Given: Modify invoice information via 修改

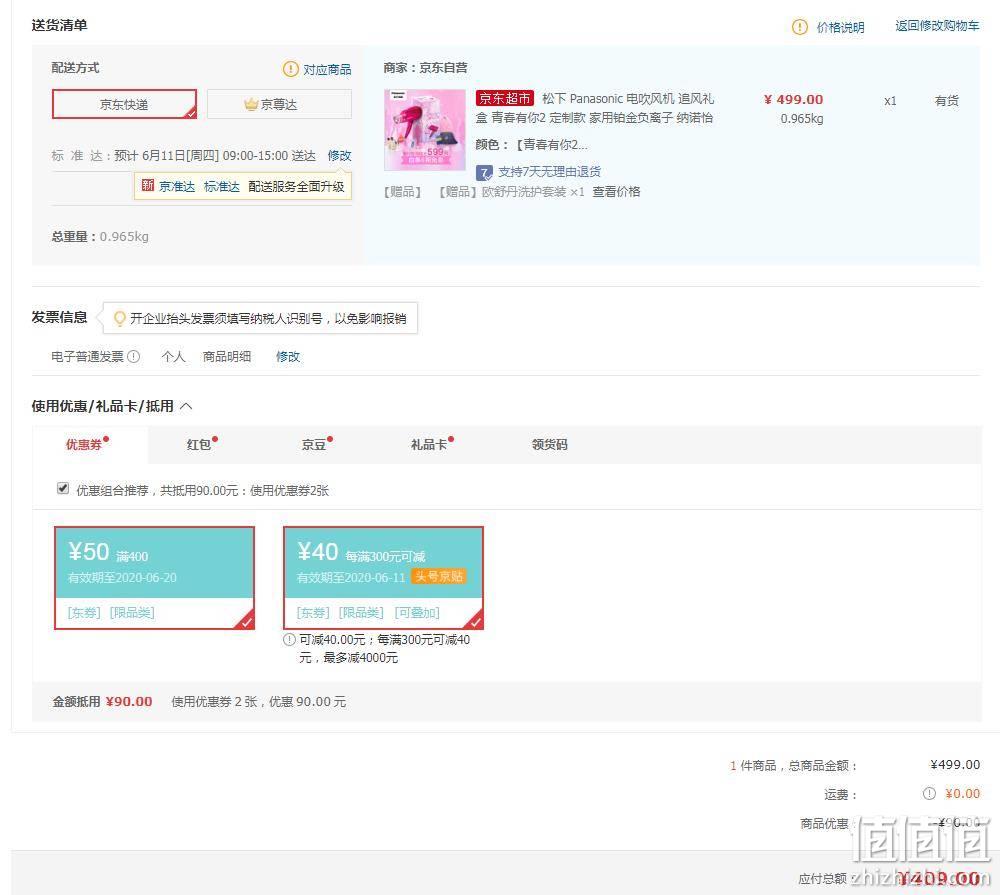Looking at the screenshot, I should tap(288, 357).
